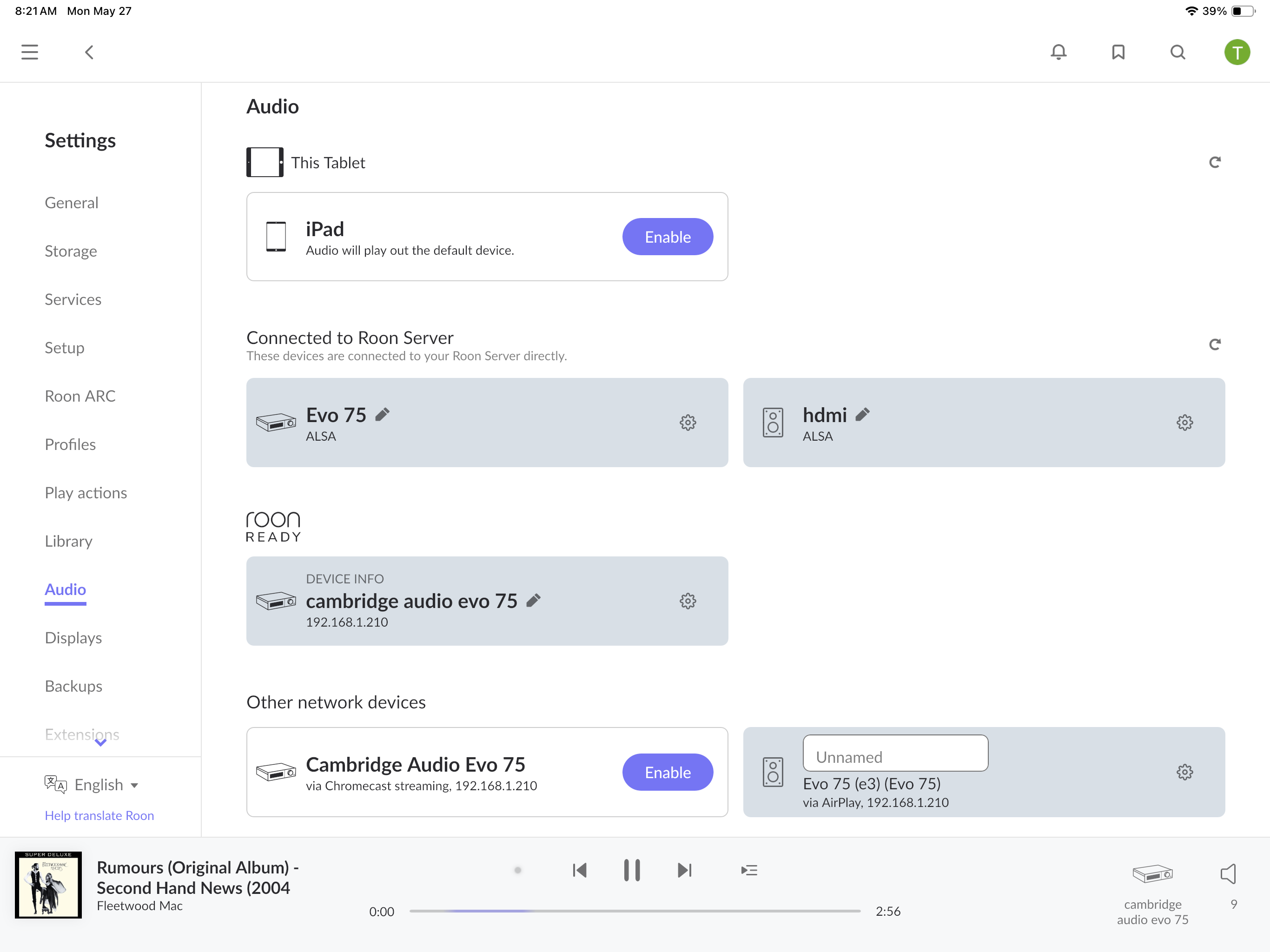
Task: Expand the settings list with the down chevron
Action: click(x=100, y=742)
